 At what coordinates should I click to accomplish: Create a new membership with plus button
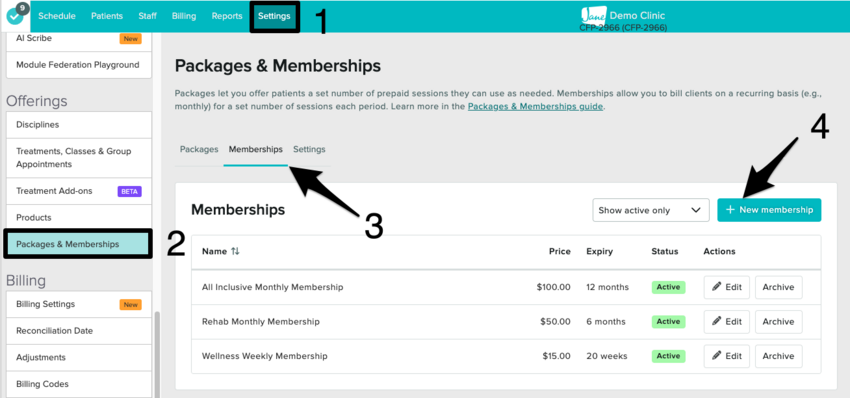coord(769,210)
